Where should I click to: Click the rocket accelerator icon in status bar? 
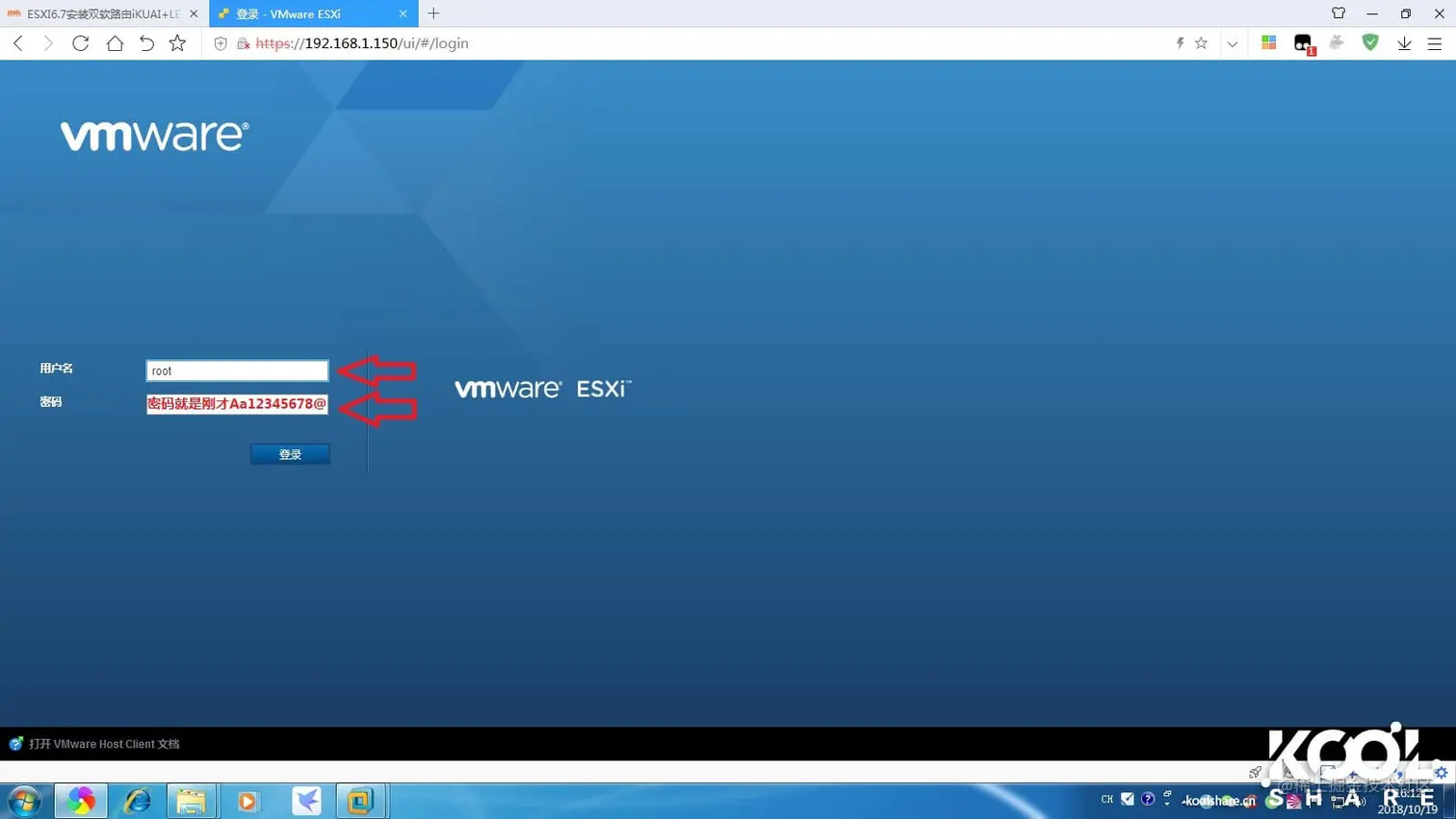[1255, 772]
